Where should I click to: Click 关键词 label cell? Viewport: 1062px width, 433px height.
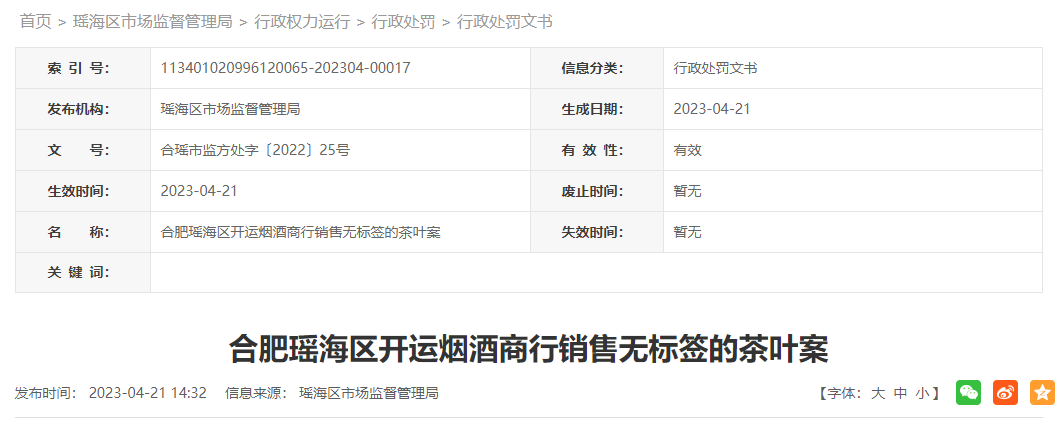[83, 272]
